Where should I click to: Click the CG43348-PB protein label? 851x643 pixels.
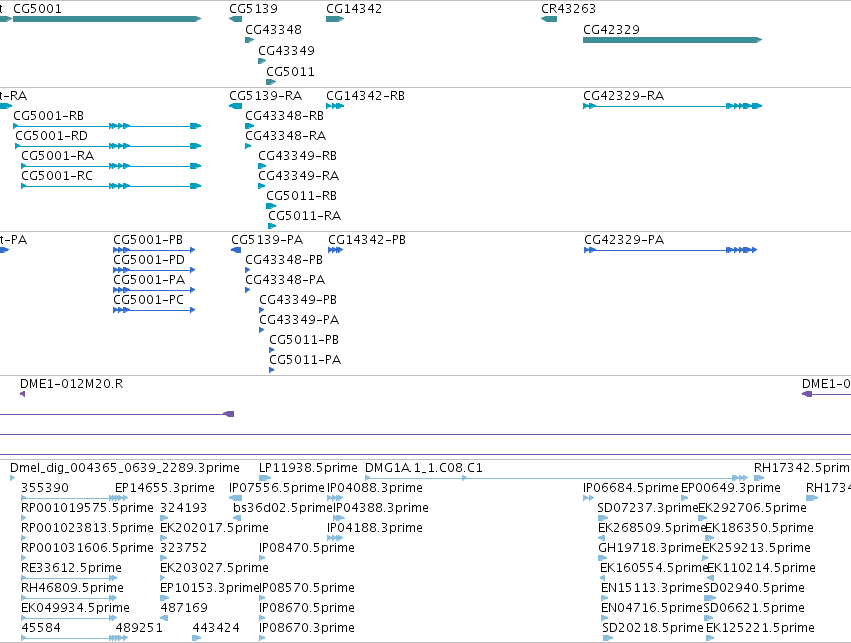point(284,260)
